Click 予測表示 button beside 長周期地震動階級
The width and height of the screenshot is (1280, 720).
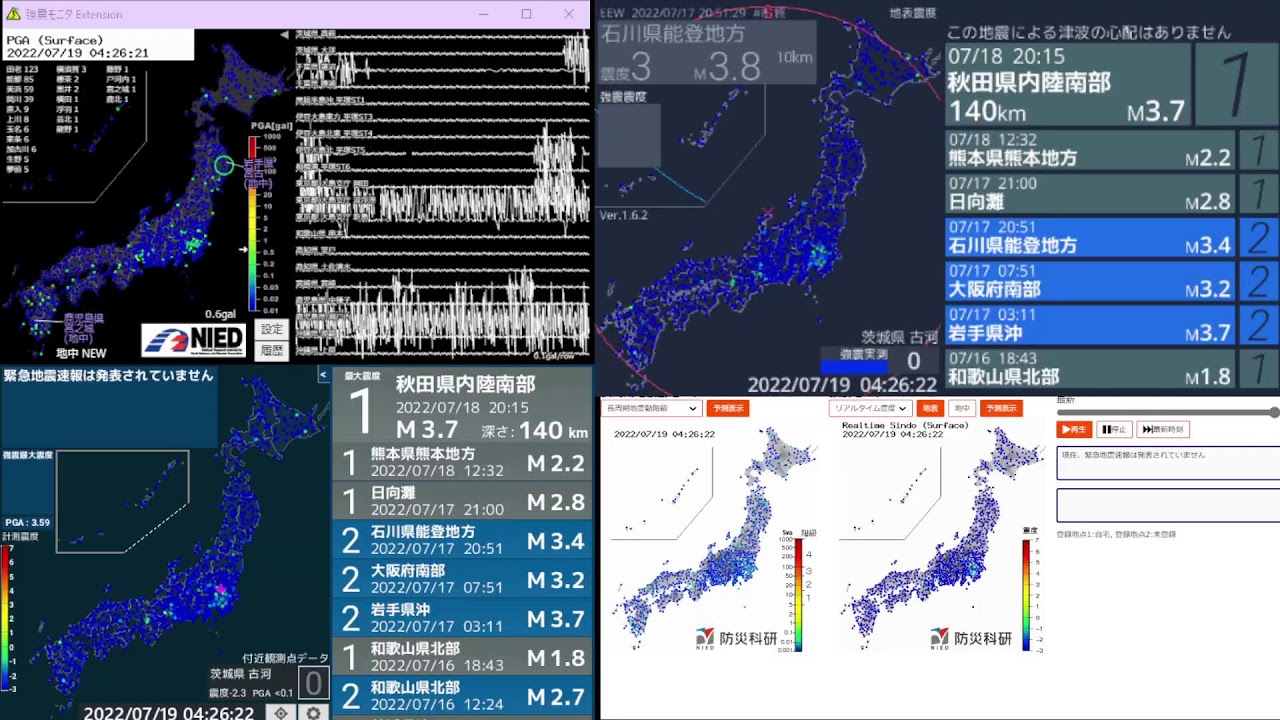[x=727, y=408]
